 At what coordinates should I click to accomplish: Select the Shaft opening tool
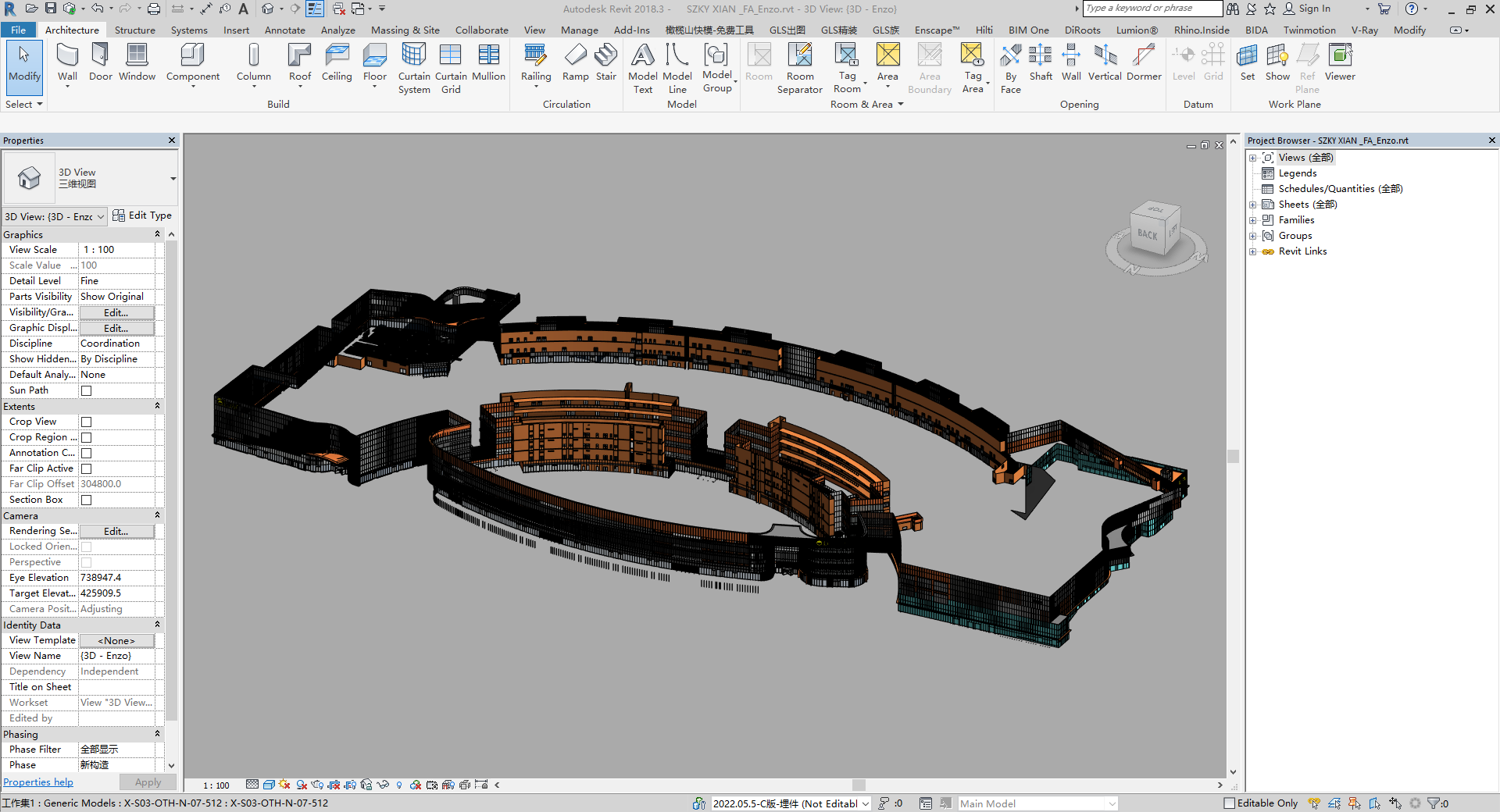point(1041,62)
